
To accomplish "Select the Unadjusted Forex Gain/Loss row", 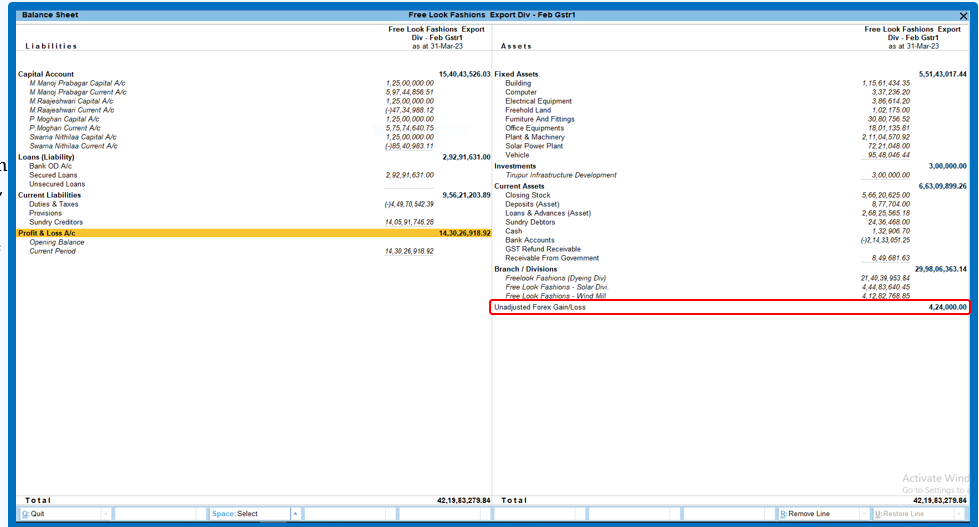I will [x=730, y=307].
